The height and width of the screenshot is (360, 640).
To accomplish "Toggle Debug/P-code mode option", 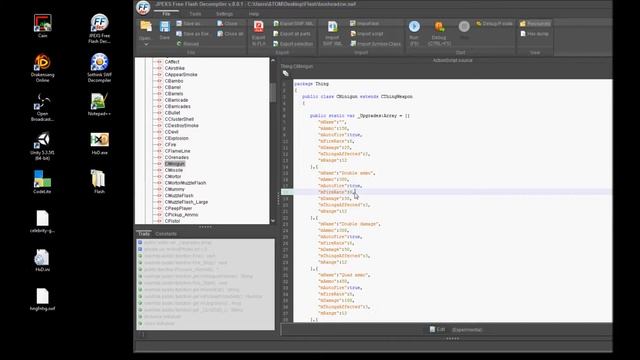I will tap(494, 24).
